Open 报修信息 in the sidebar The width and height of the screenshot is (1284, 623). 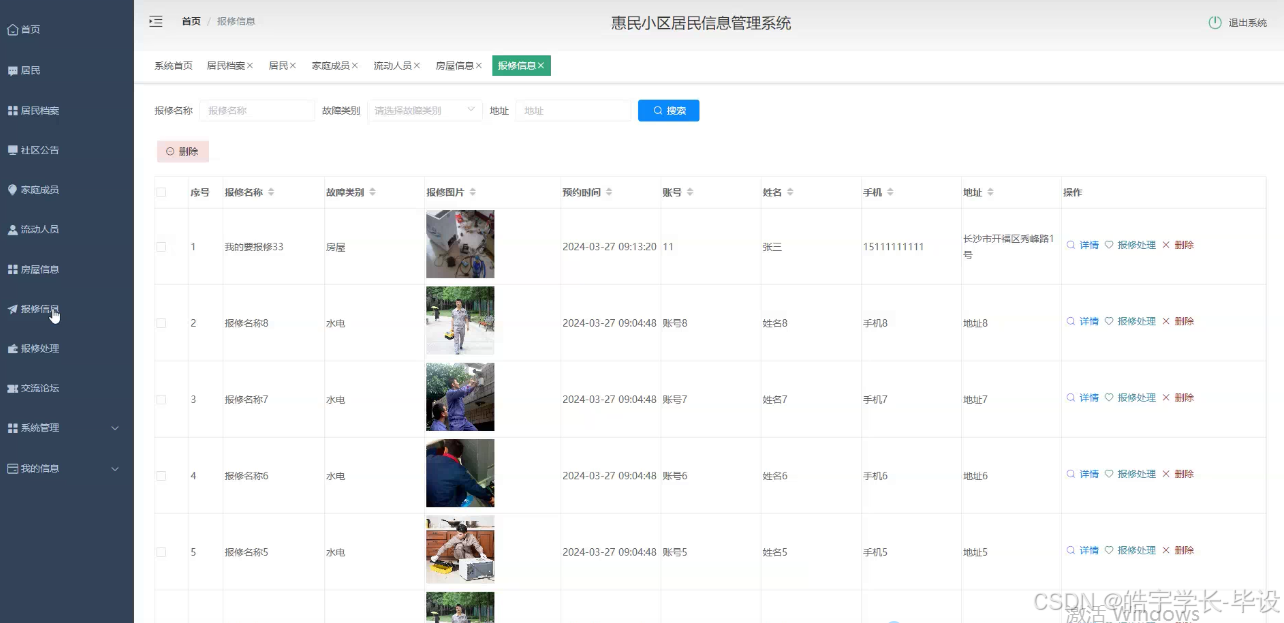click(33, 309)
